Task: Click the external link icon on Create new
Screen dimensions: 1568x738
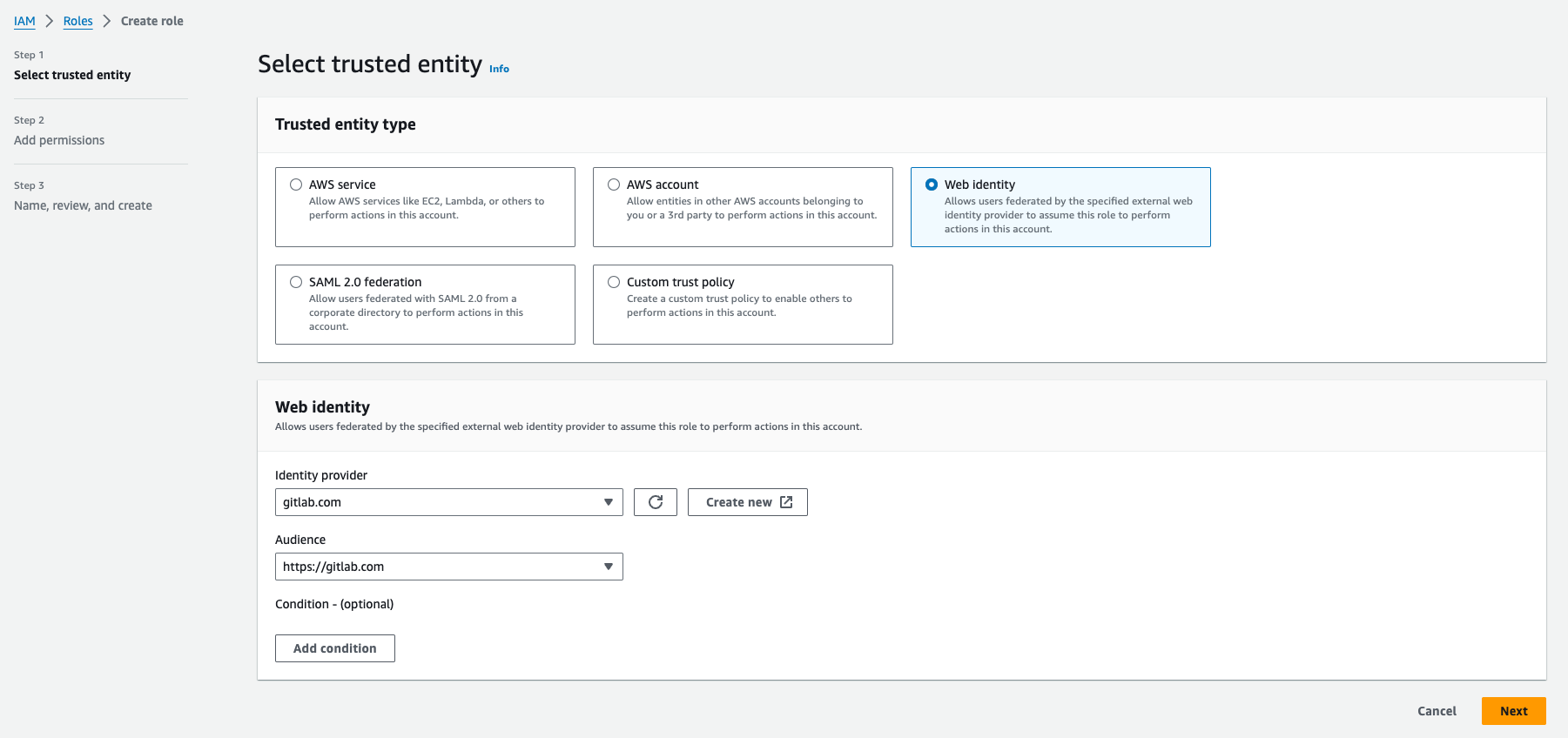Action: (x=786, y=502)
